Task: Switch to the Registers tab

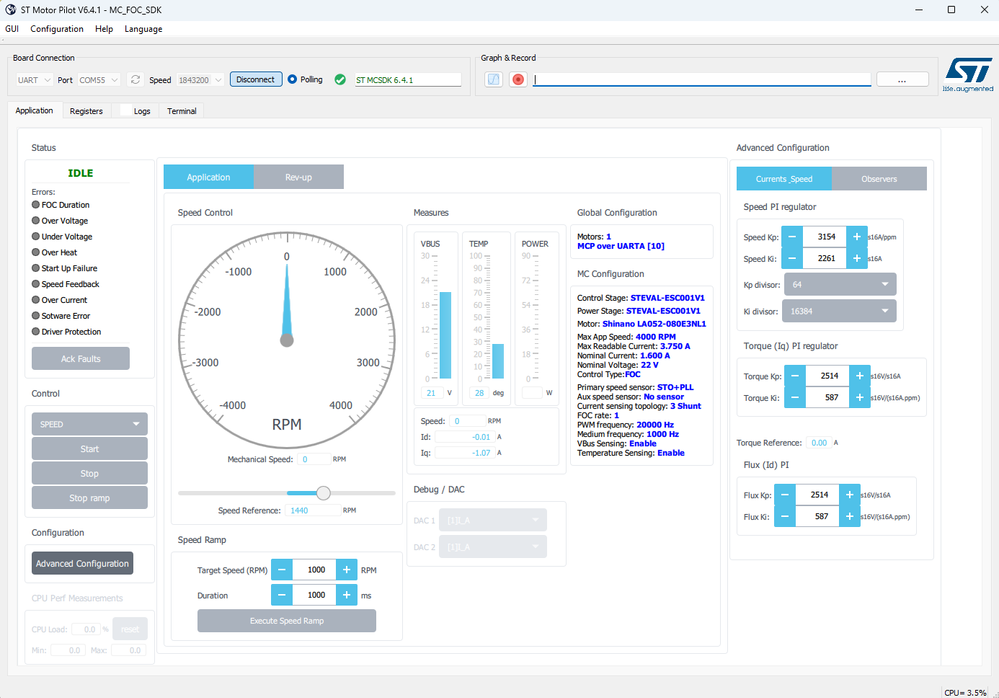Action: coord(86,111)
